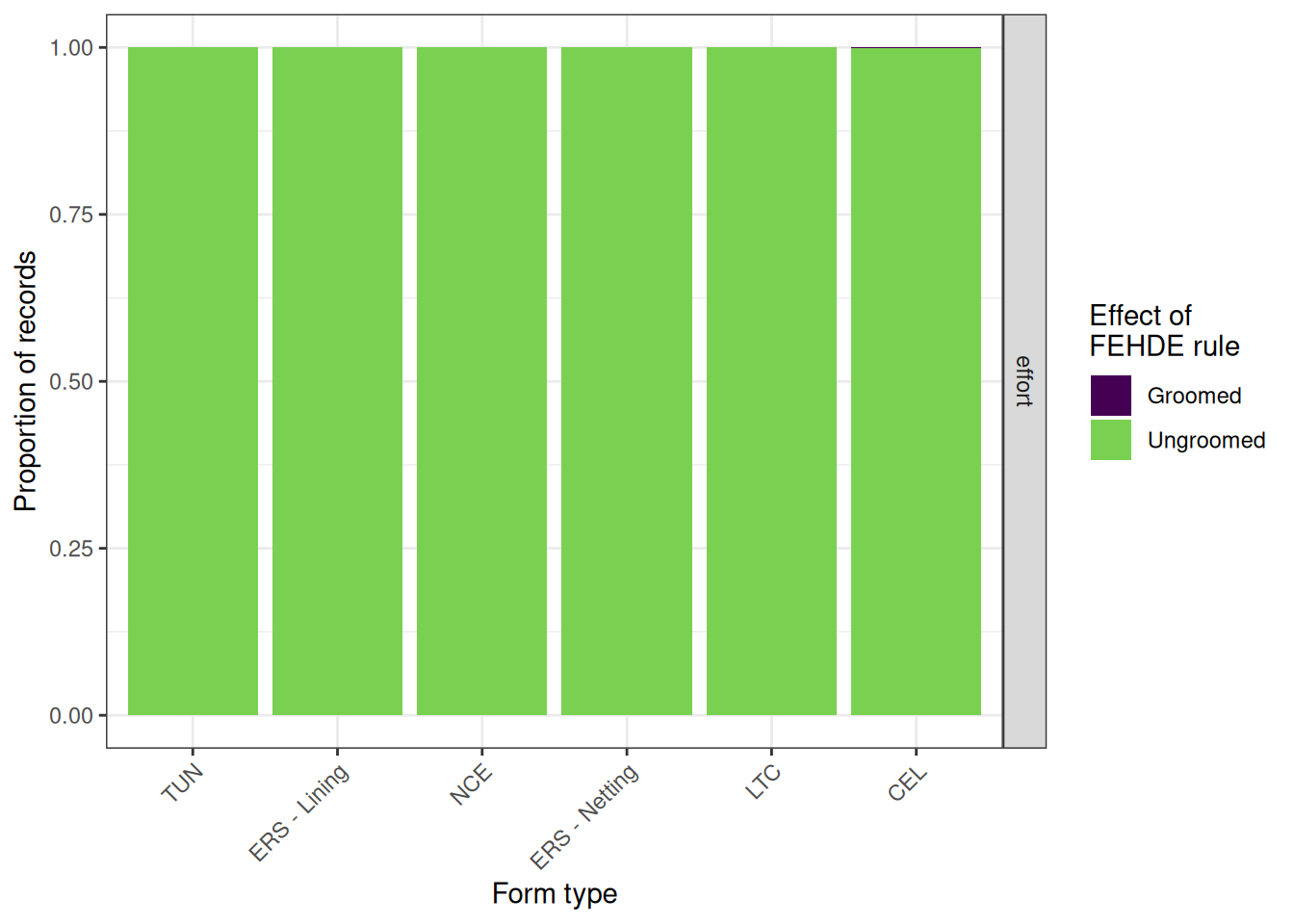This screenshot has width=1294, height=924.
Task: Click the LTC bar
Action: coord(771,381)
